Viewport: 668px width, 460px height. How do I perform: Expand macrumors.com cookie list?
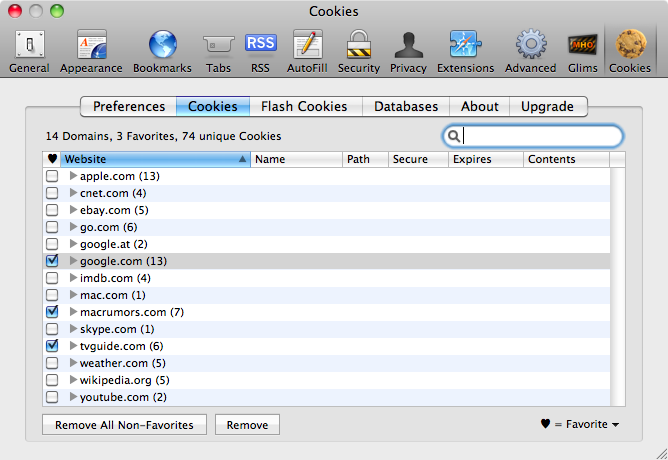point(73,312)
